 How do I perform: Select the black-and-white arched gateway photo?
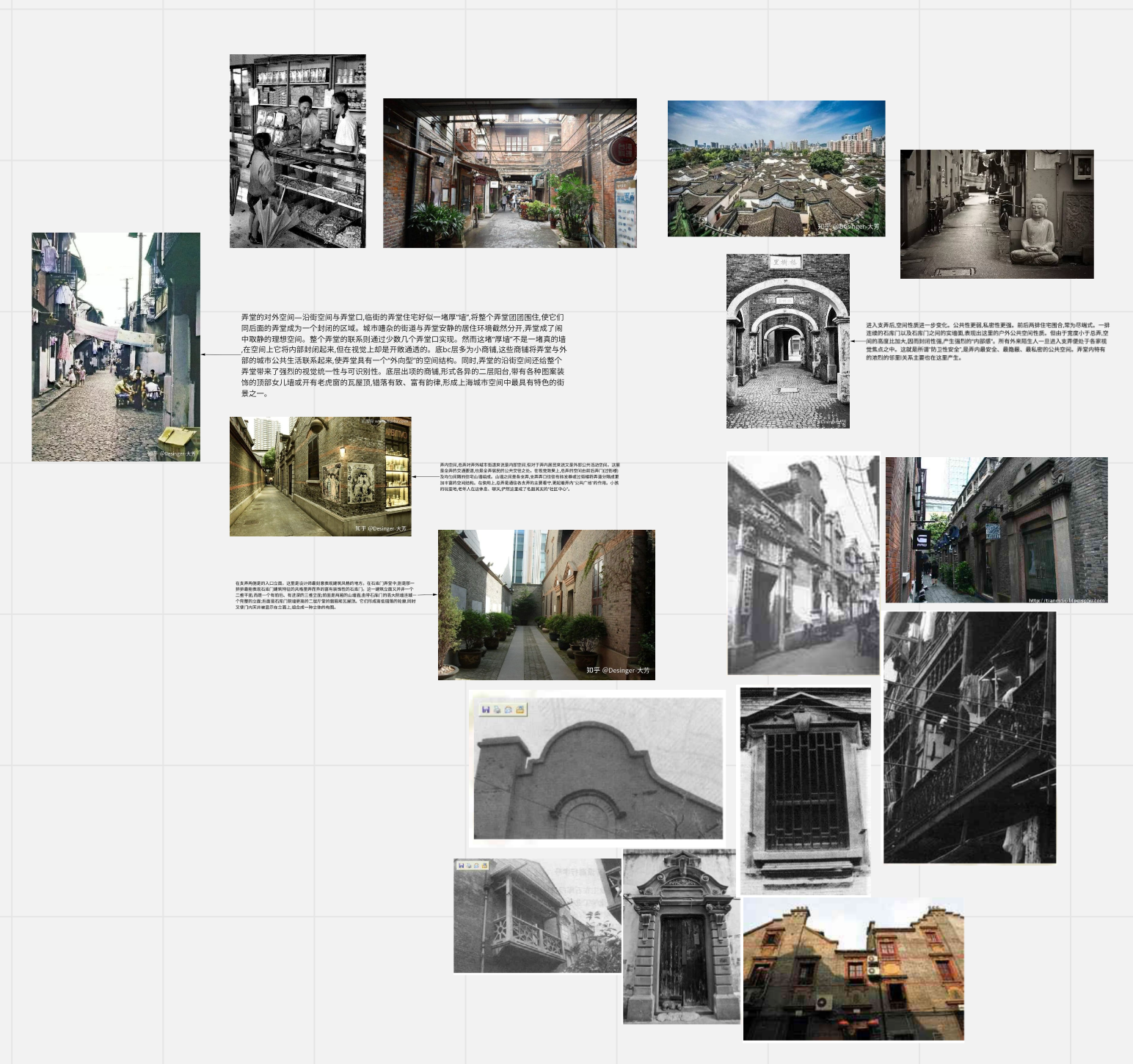pyautogui.click(x=788, y=341)
